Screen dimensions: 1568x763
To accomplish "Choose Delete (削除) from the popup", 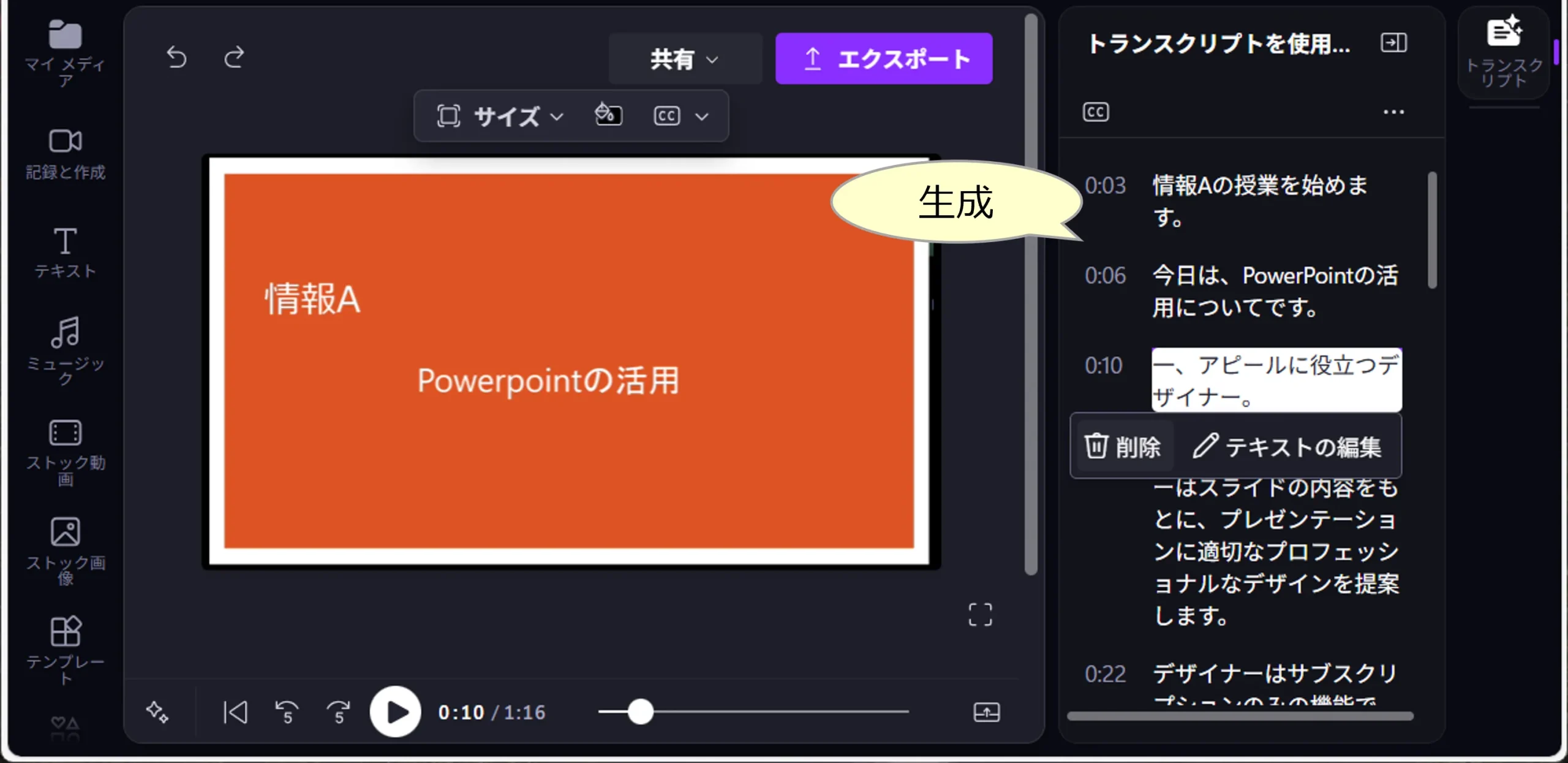I will (1123, 447).
